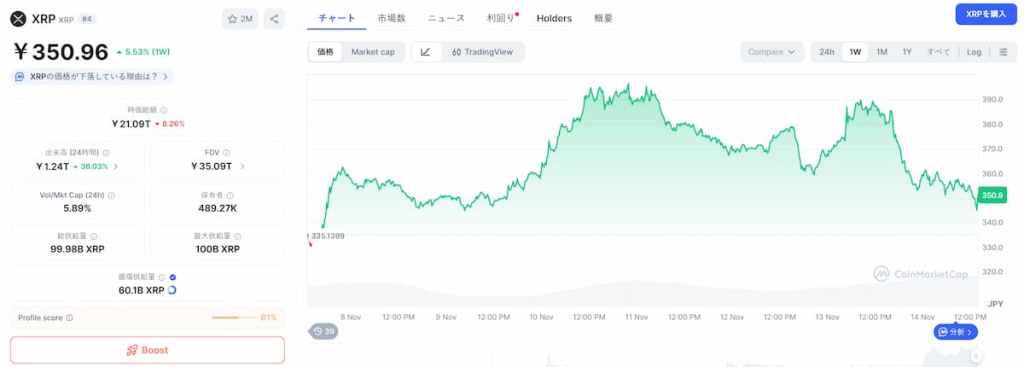Click the AI chat icon in XRP question pill
Image resolution: width=1024 pixels, height=367 pixels.
coord(20,76)
